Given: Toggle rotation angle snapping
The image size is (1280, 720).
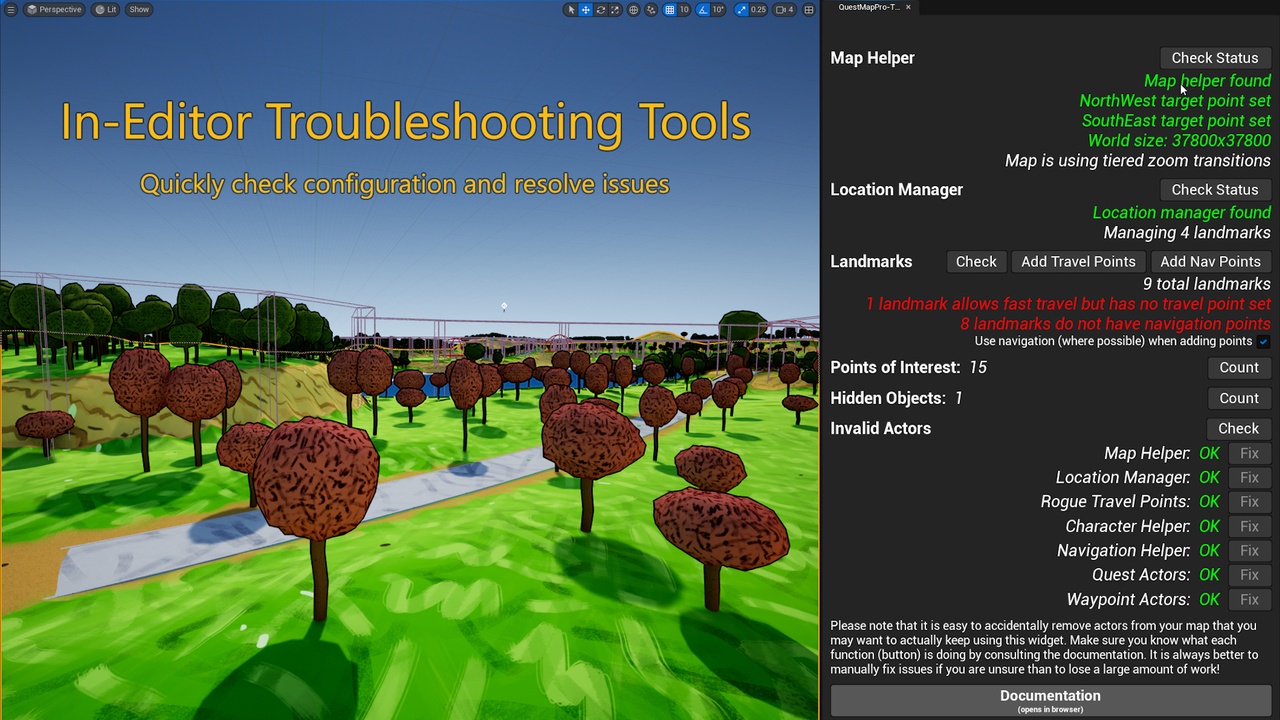Looking at the screenshot, I should [x=703, y=10].
